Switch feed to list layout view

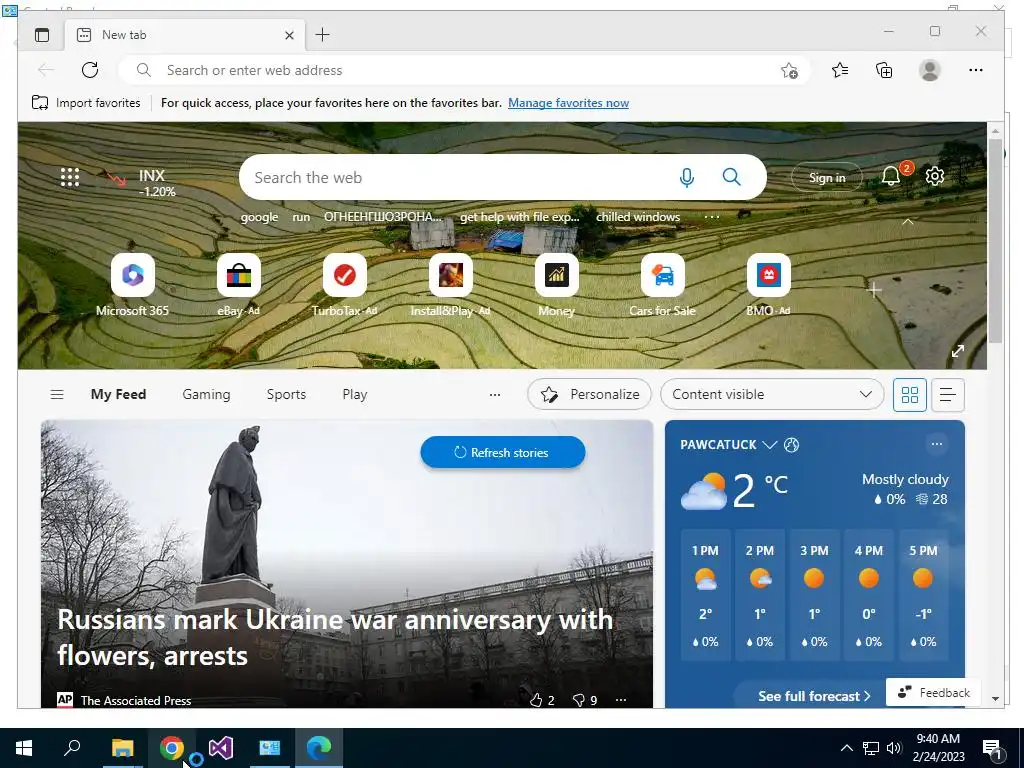click(x=948, y=394)
